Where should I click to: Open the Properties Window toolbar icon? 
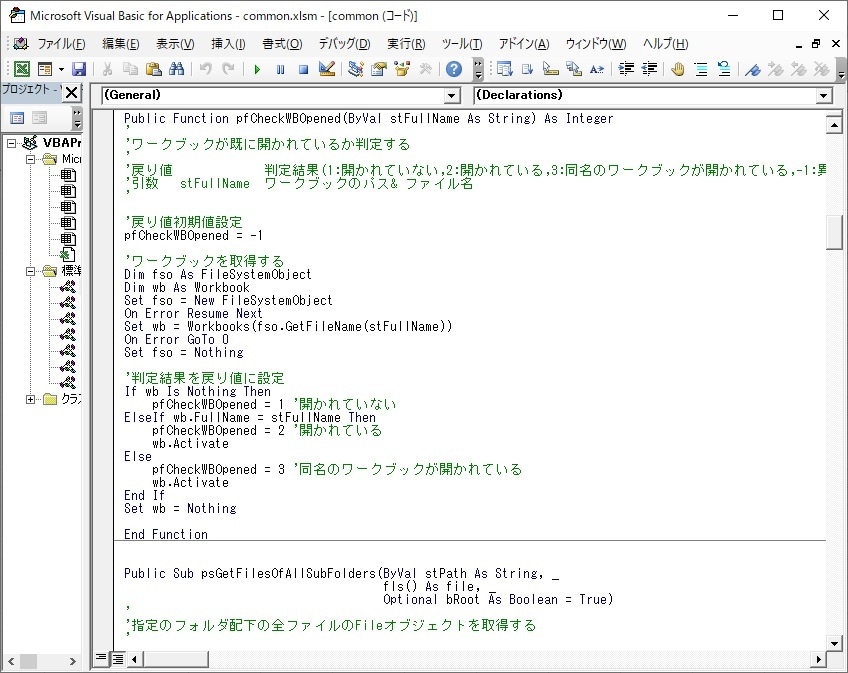click(x=379, y=69)
